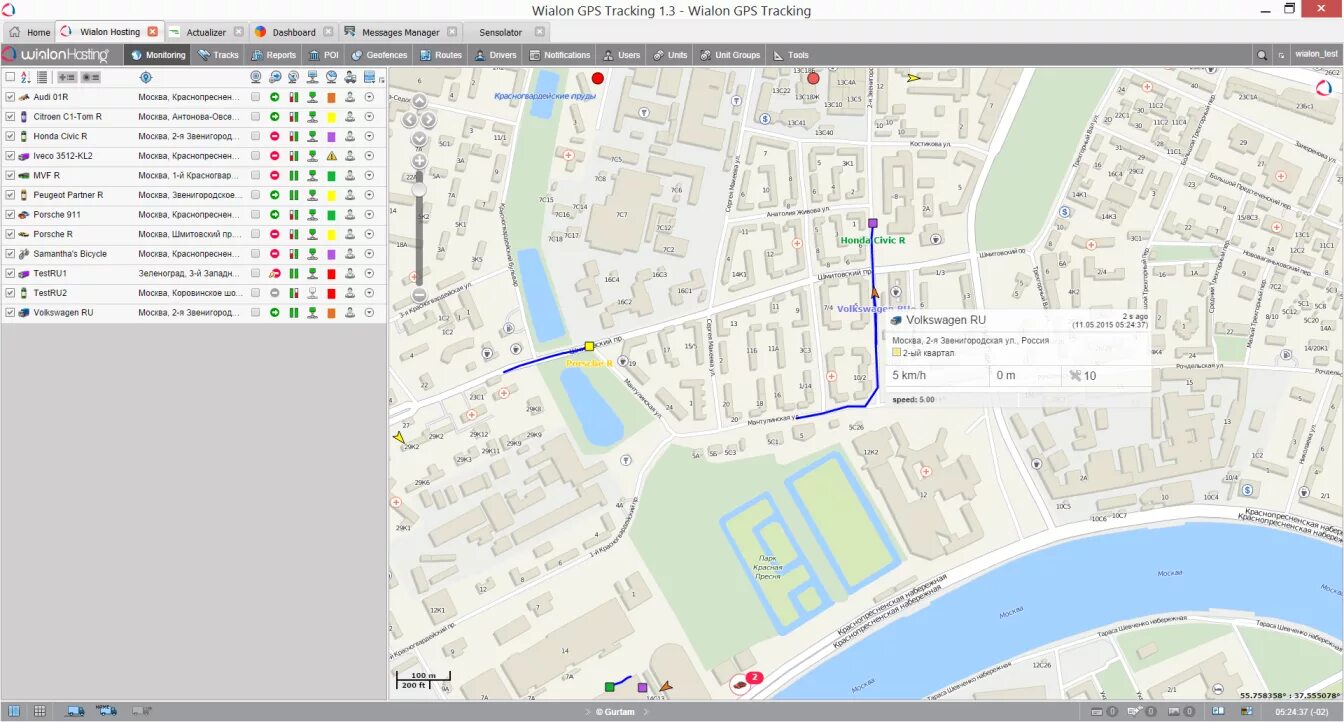Click the moving-state green arrow for Audi 01R
This screenshot has width=1344, height=722.
[274, 97]
